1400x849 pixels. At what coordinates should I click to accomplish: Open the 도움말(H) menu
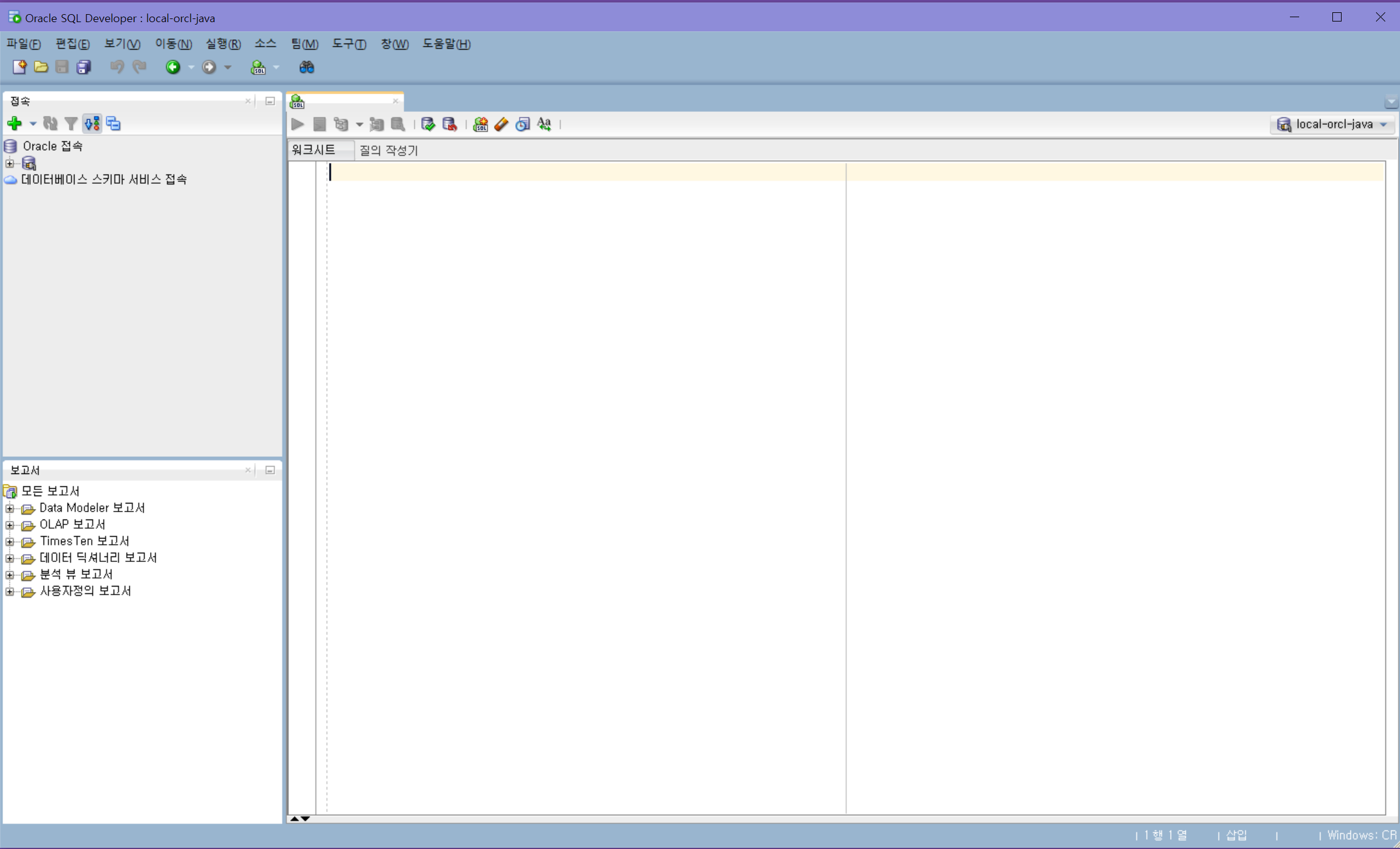pyautogui.click(x=446, y=44)
